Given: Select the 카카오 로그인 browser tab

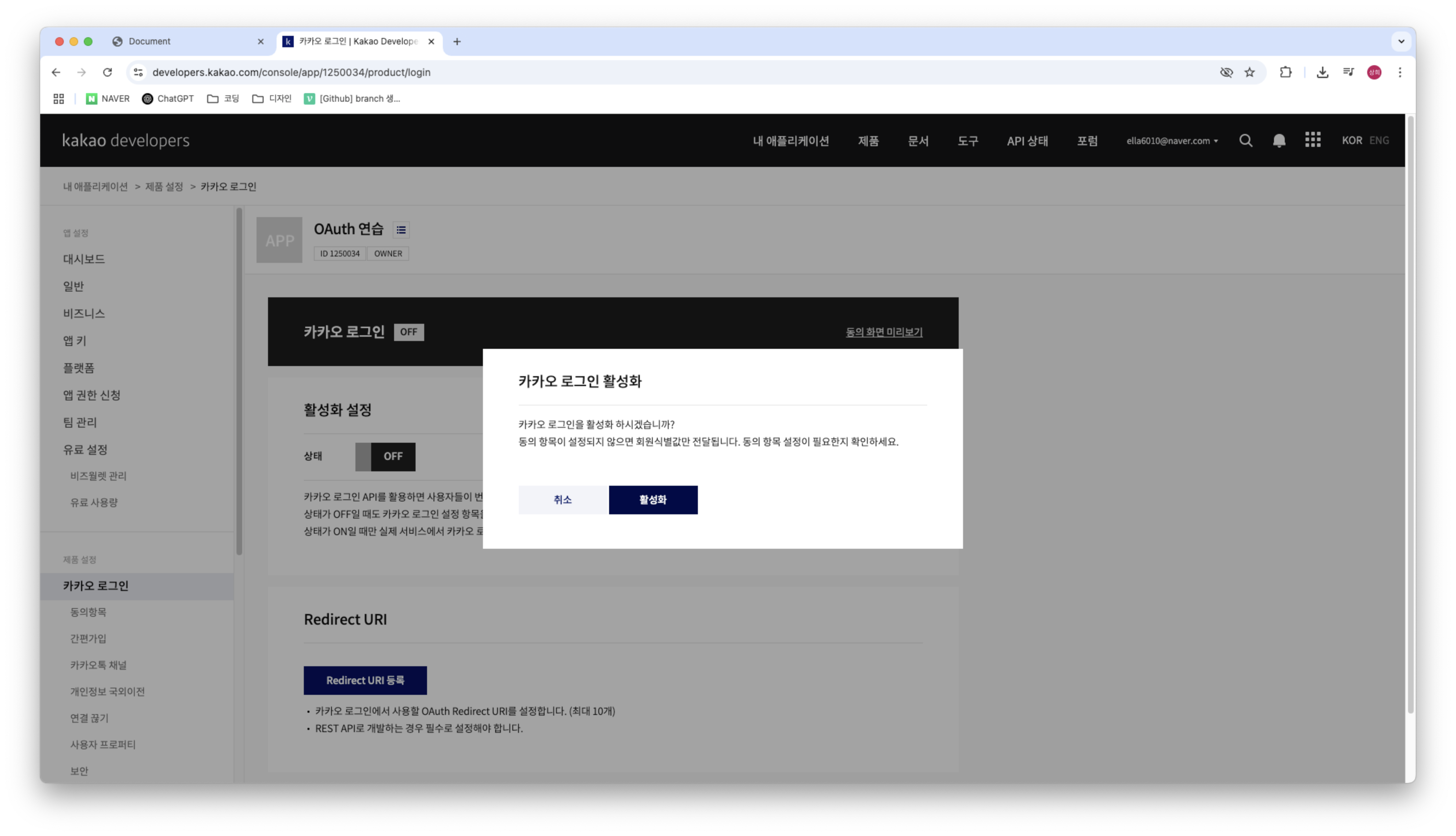Looking at the screenshot, I should [x=360, y=41].
